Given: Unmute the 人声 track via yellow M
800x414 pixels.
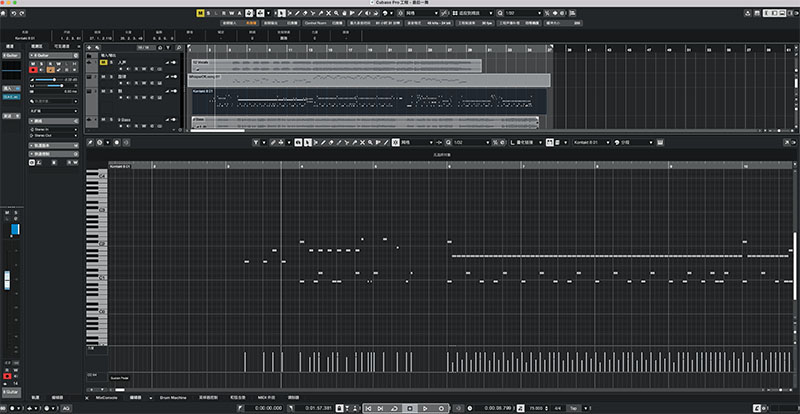Looking at the screenshot, I should click(x=104, y=62).
